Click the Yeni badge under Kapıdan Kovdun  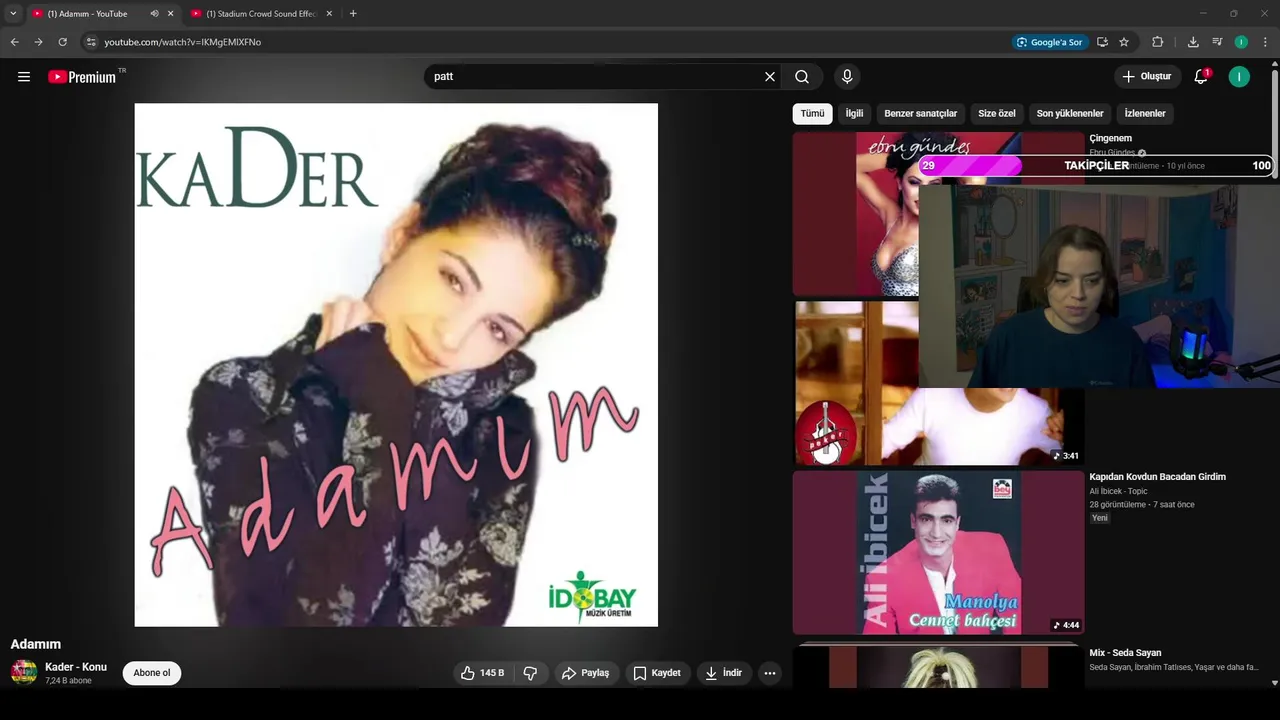(x=1100, y=518)
